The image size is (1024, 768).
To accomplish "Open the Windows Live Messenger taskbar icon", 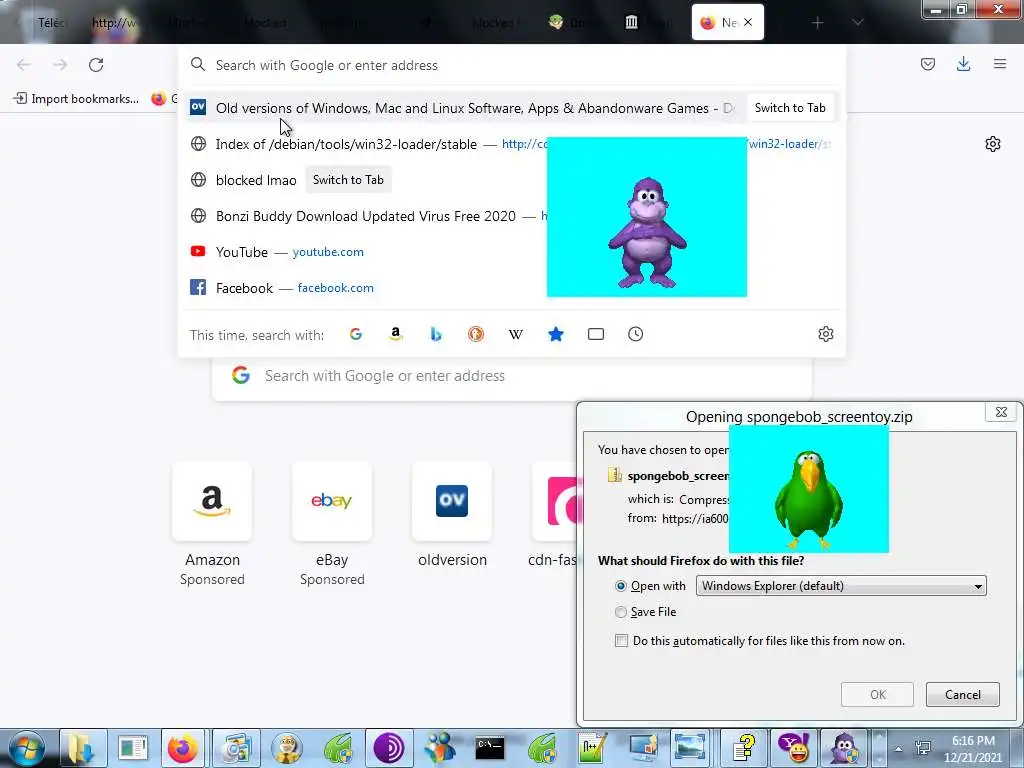I will pos(440,748).
